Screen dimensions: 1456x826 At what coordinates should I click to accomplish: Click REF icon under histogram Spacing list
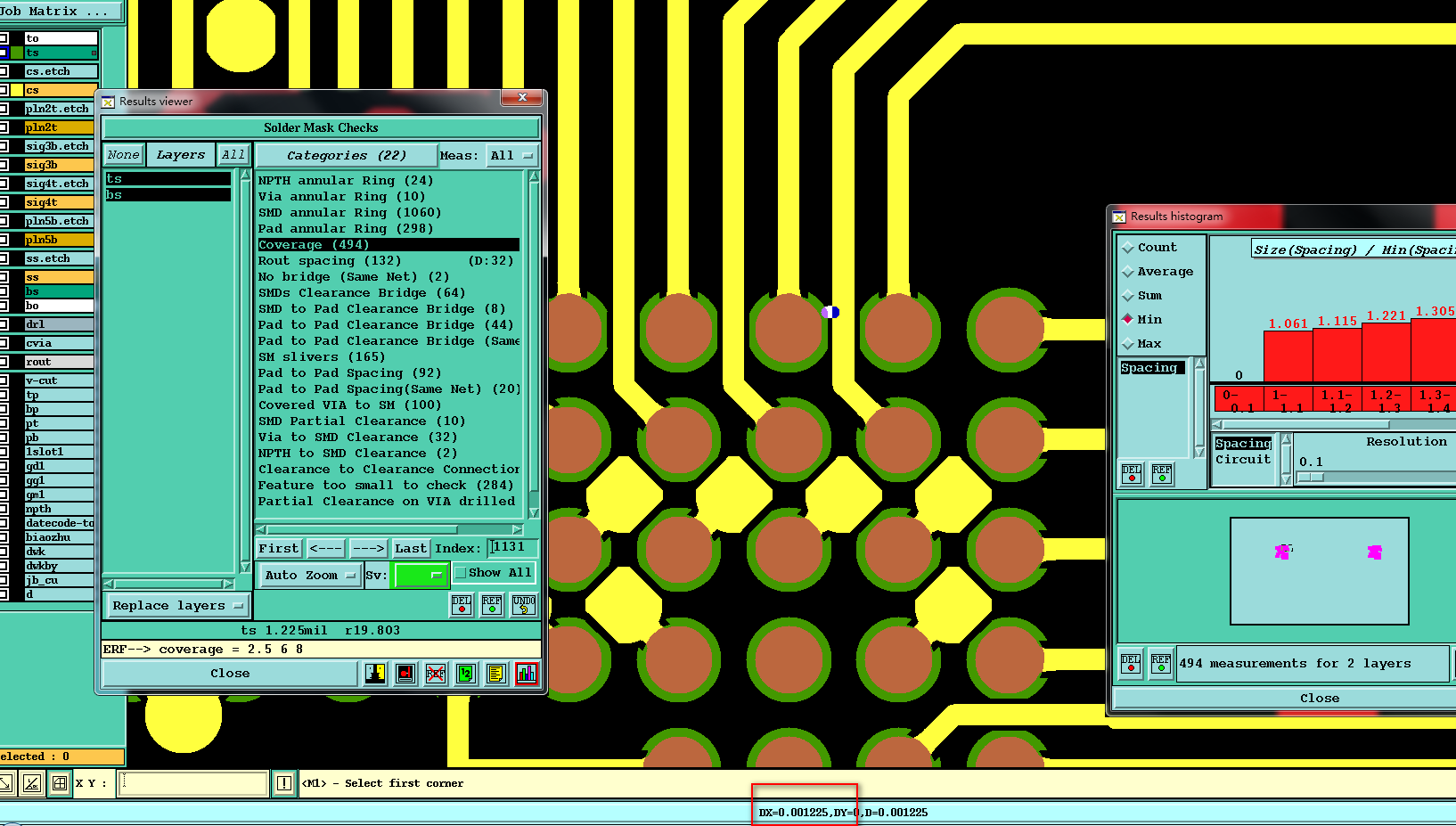click(x=1162, y=474)
